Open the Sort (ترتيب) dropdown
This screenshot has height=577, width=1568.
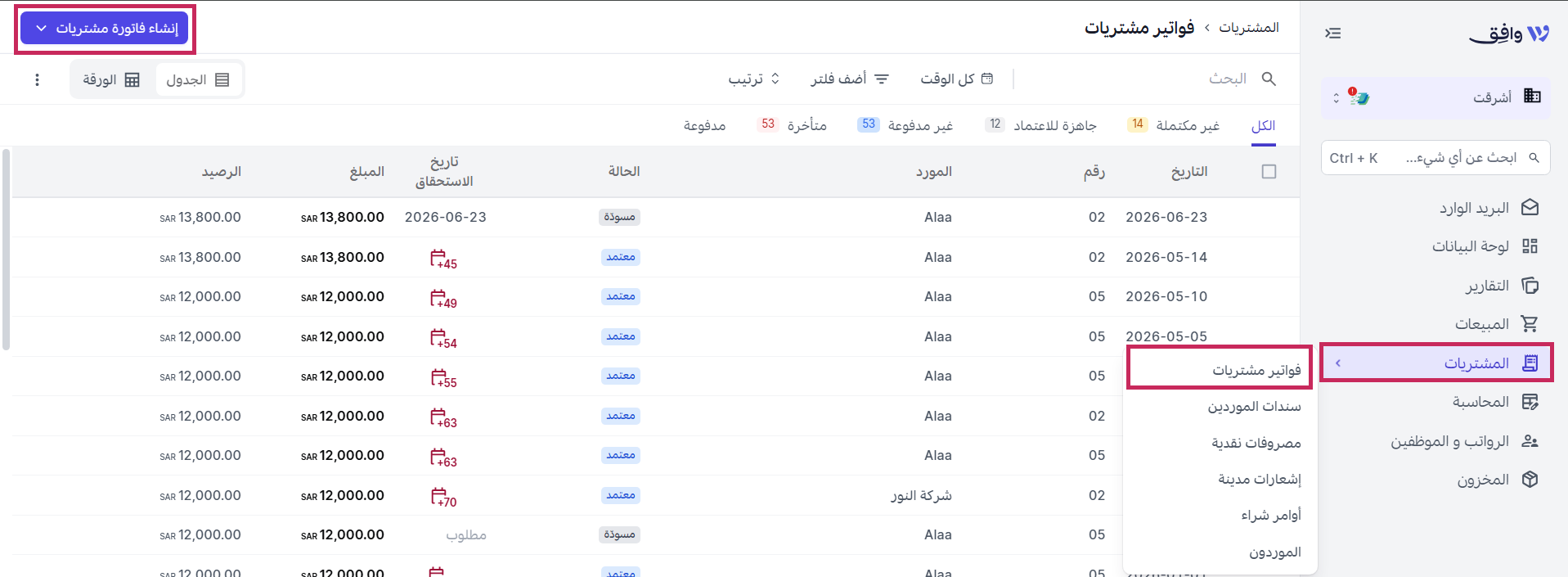point(754,79)
